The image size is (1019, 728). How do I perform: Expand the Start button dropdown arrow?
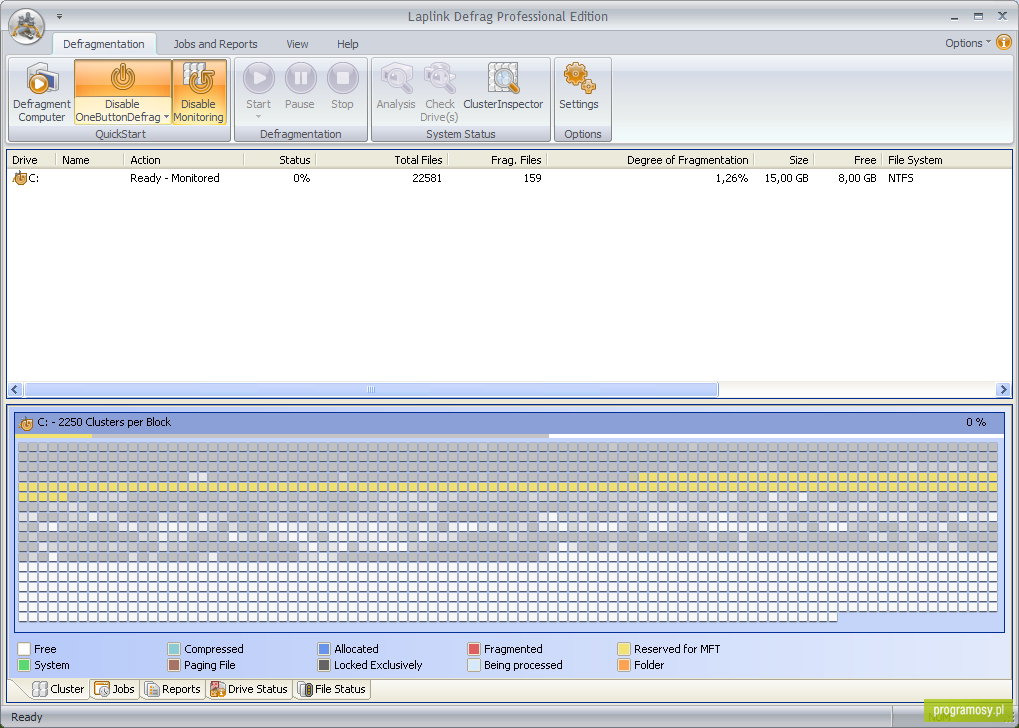click(x=259, y=117)
